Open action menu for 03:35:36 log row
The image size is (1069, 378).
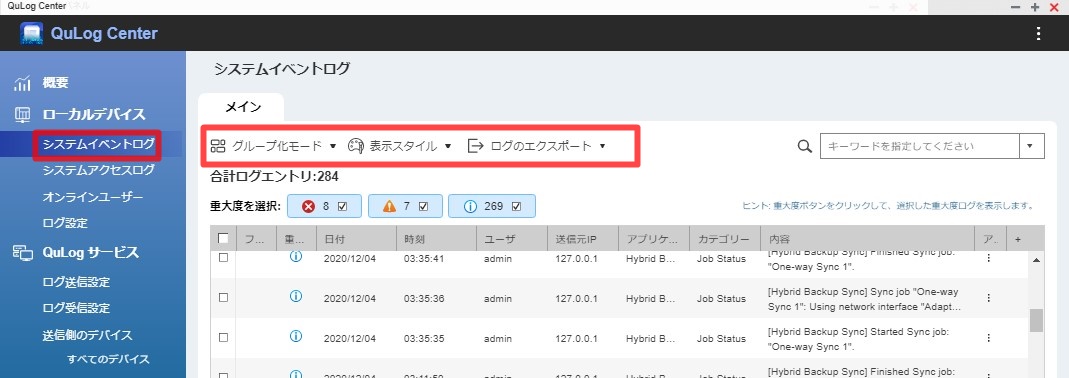click(x=989, y=298)
